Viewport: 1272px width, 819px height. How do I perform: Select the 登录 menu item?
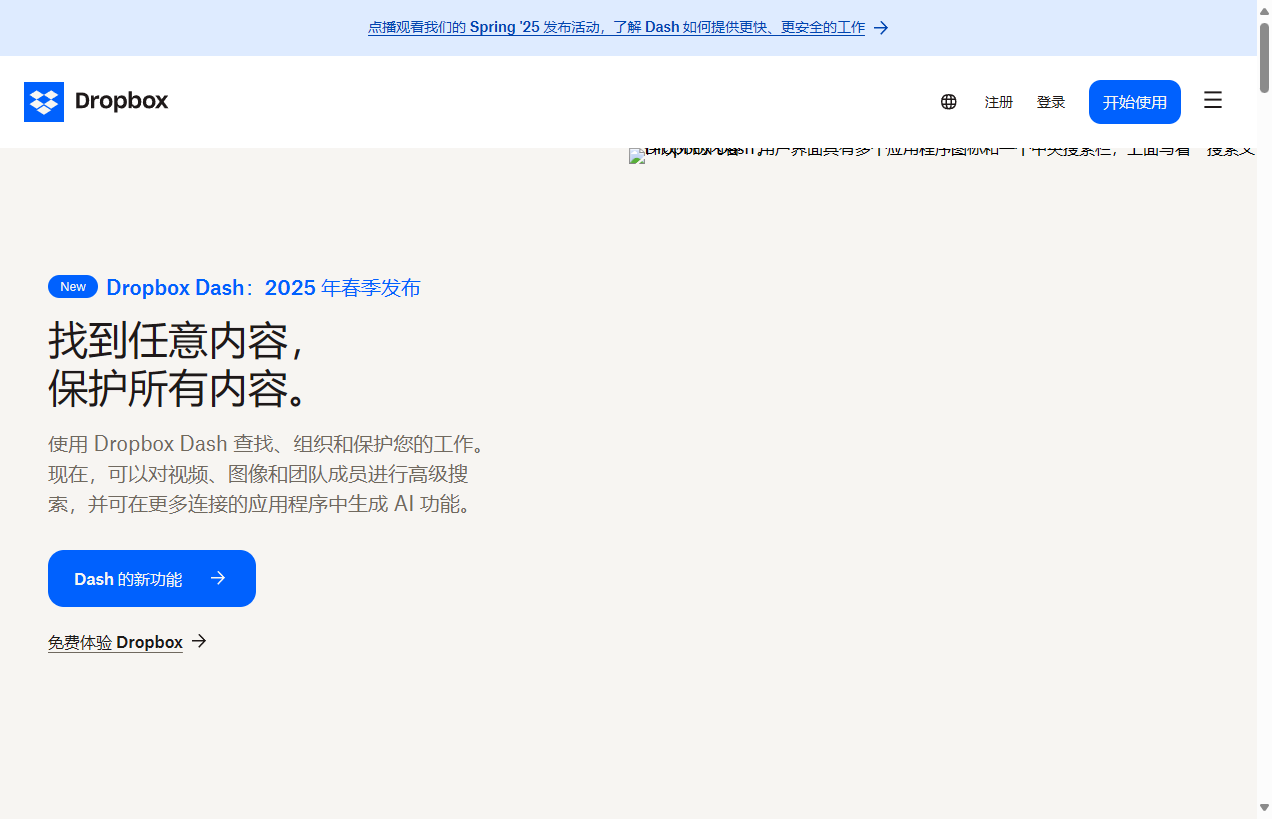coord(1051,102)
